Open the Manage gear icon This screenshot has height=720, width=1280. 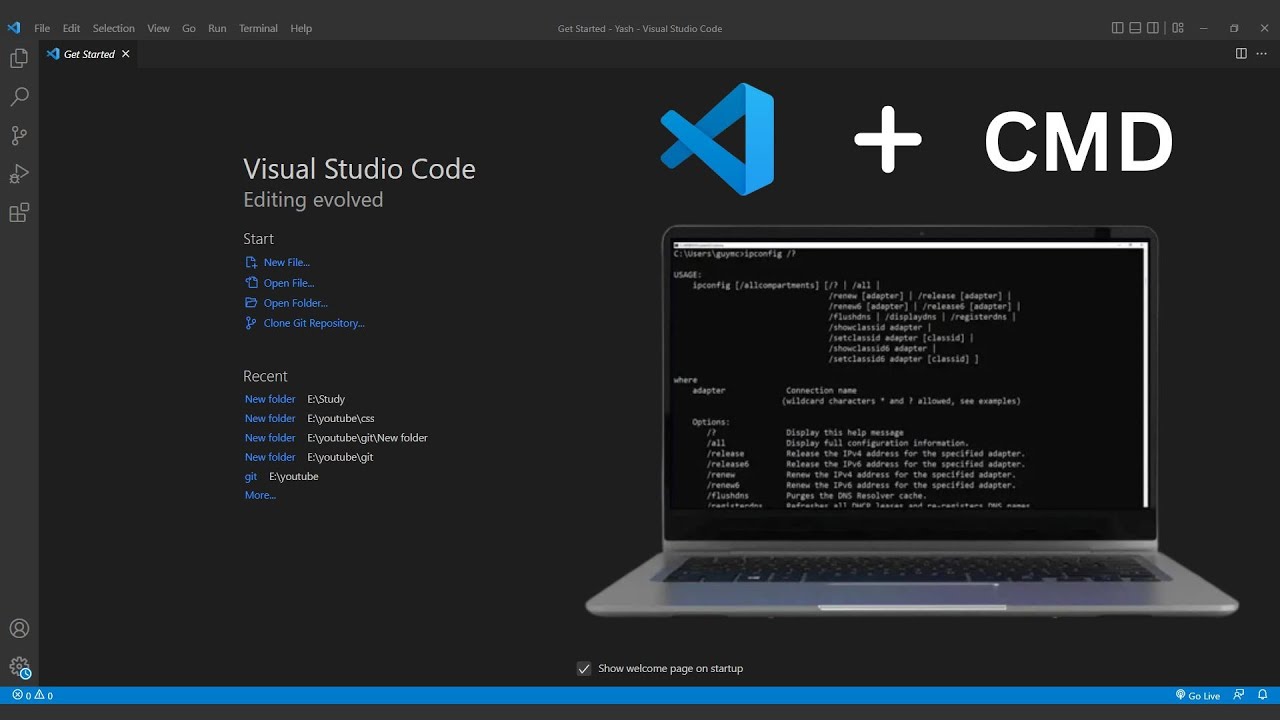point(19,667)
